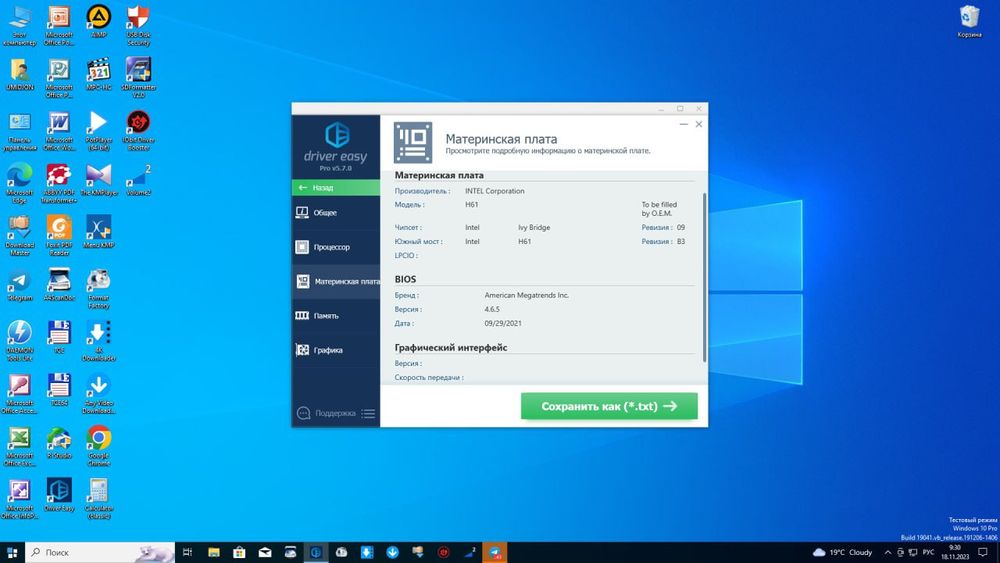Select the Материнская плата sidebar item
The width and height of the screenshot is (1000, 563).
[335, 281]
